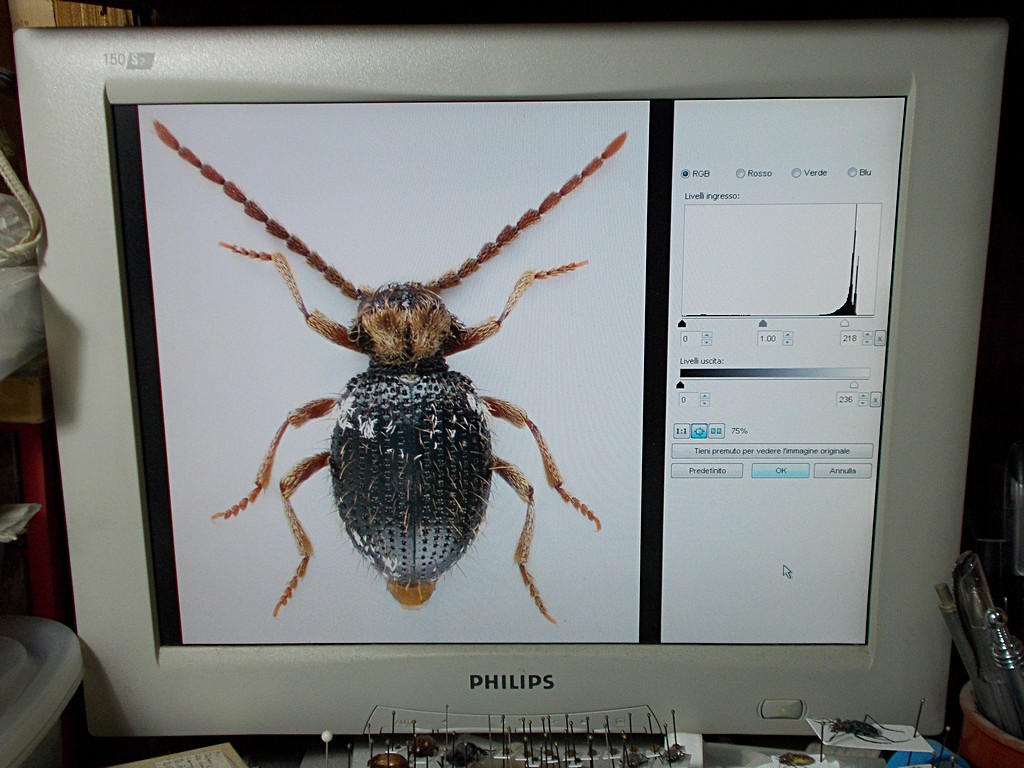Click the x reset button beside output 236
Image resolution: width=1024 pixels, height=768 pixels.
click(875, 399)
